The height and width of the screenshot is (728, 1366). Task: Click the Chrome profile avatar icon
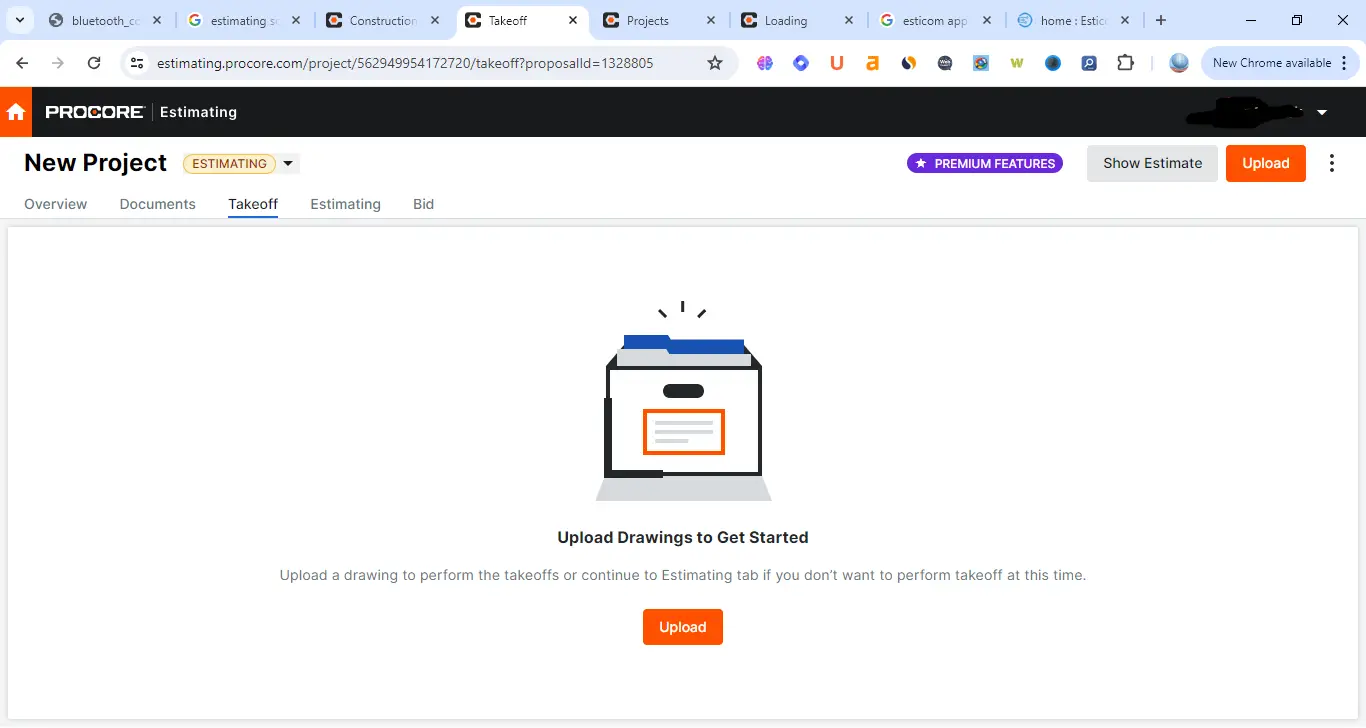point(1179,63)
